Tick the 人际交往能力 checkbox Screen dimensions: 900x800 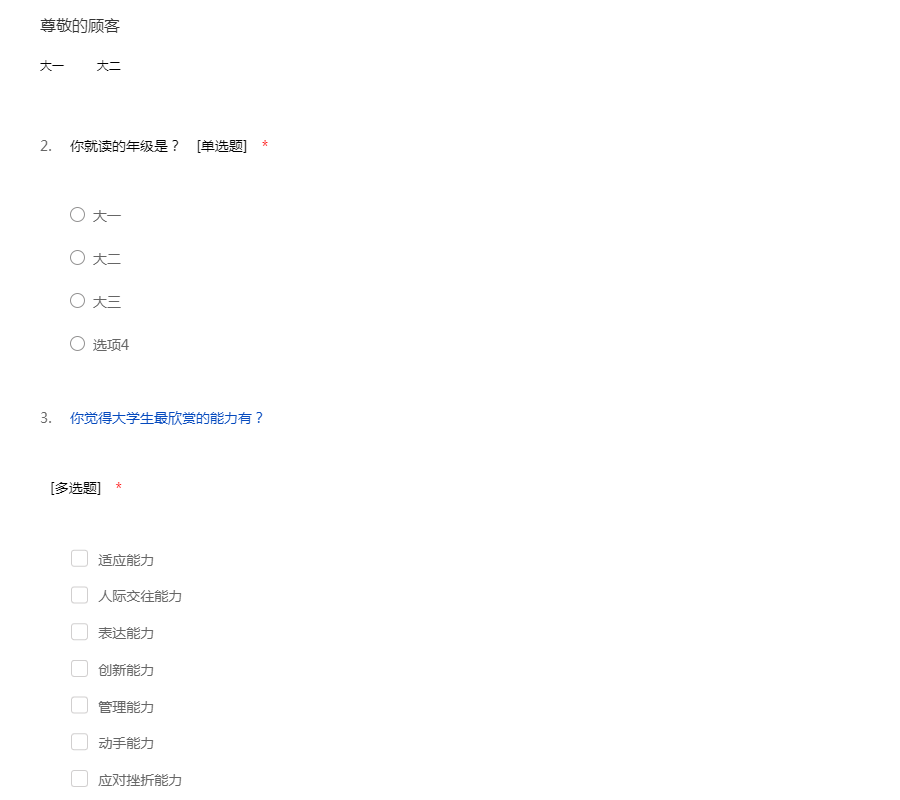(x=79, y=595)
